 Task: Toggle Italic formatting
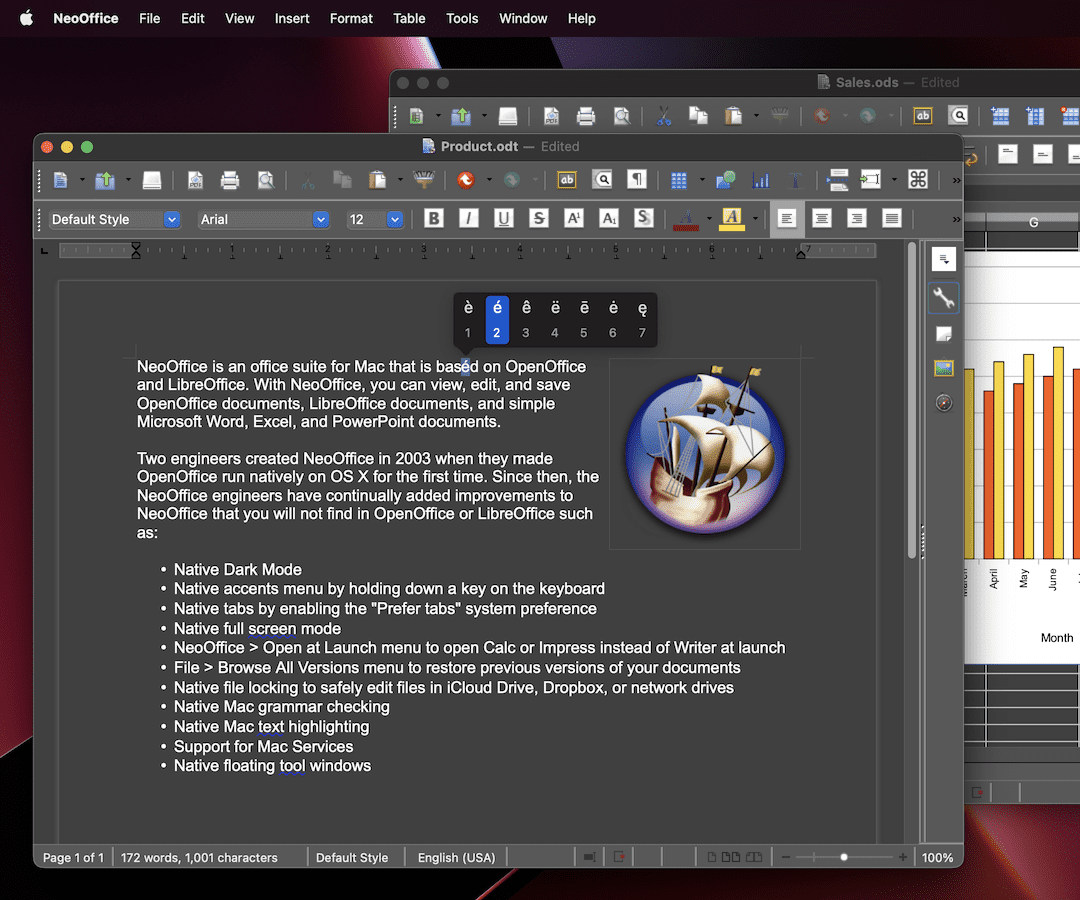coord(469,219)
